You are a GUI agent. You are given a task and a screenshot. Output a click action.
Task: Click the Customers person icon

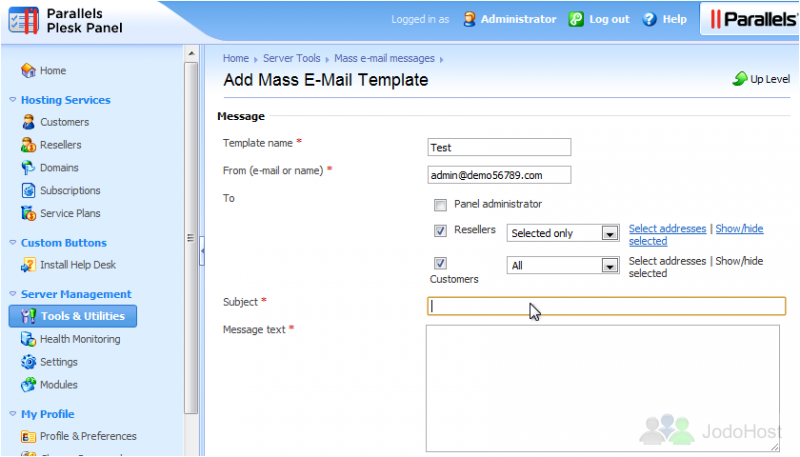28,122
